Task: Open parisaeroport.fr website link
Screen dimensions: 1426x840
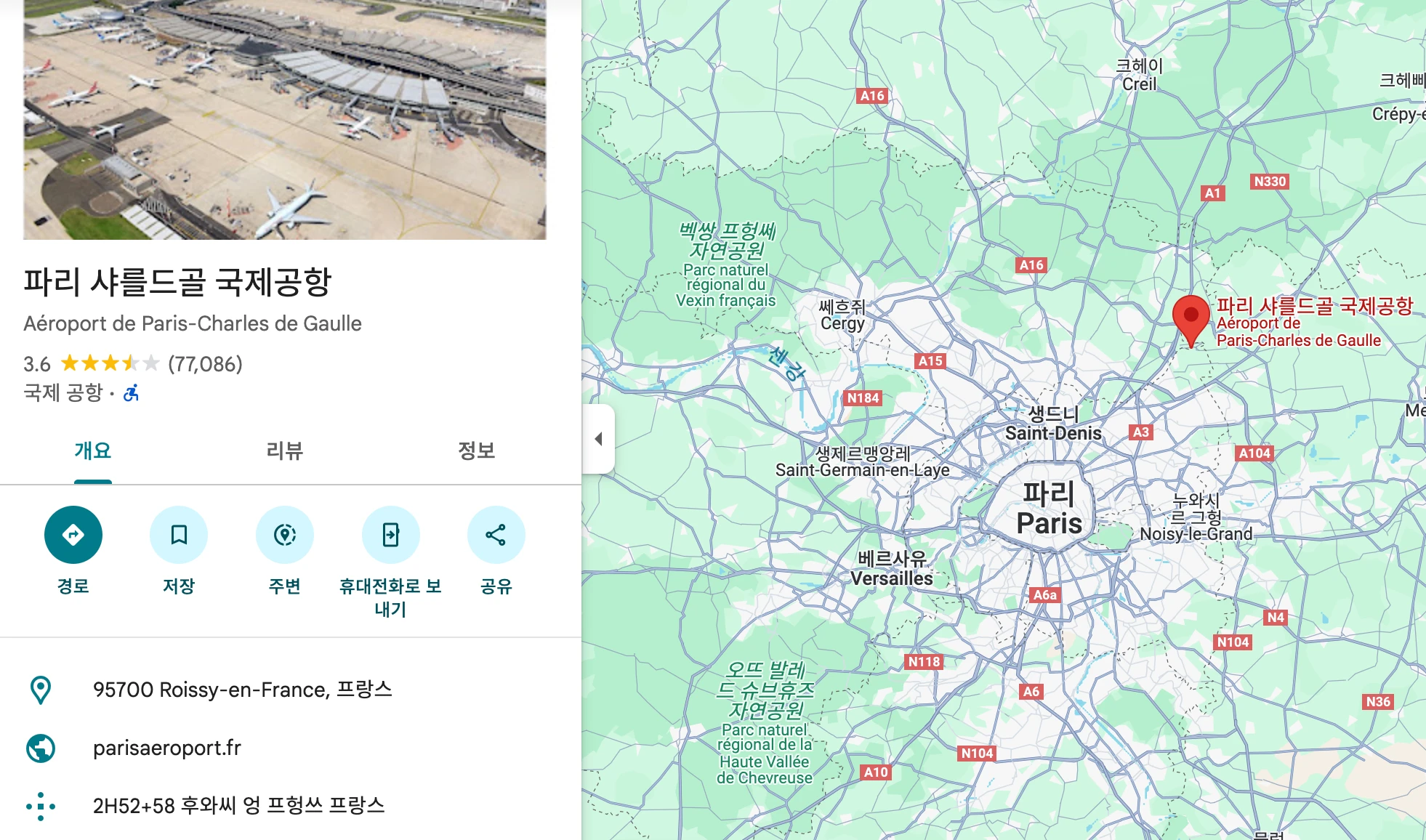Action: 167,748
